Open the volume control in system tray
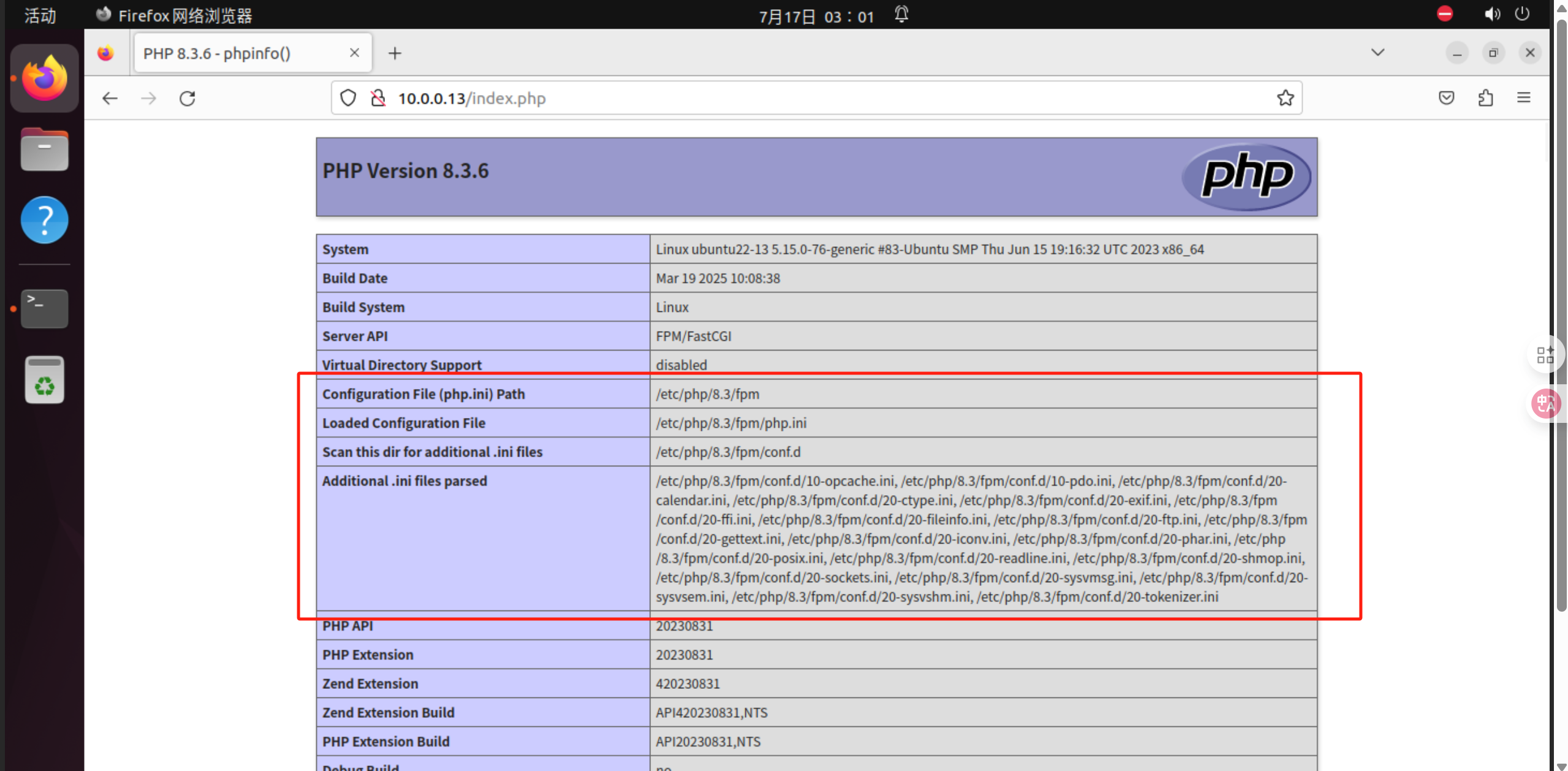The image size is (1568, 771). (1493, 14)
